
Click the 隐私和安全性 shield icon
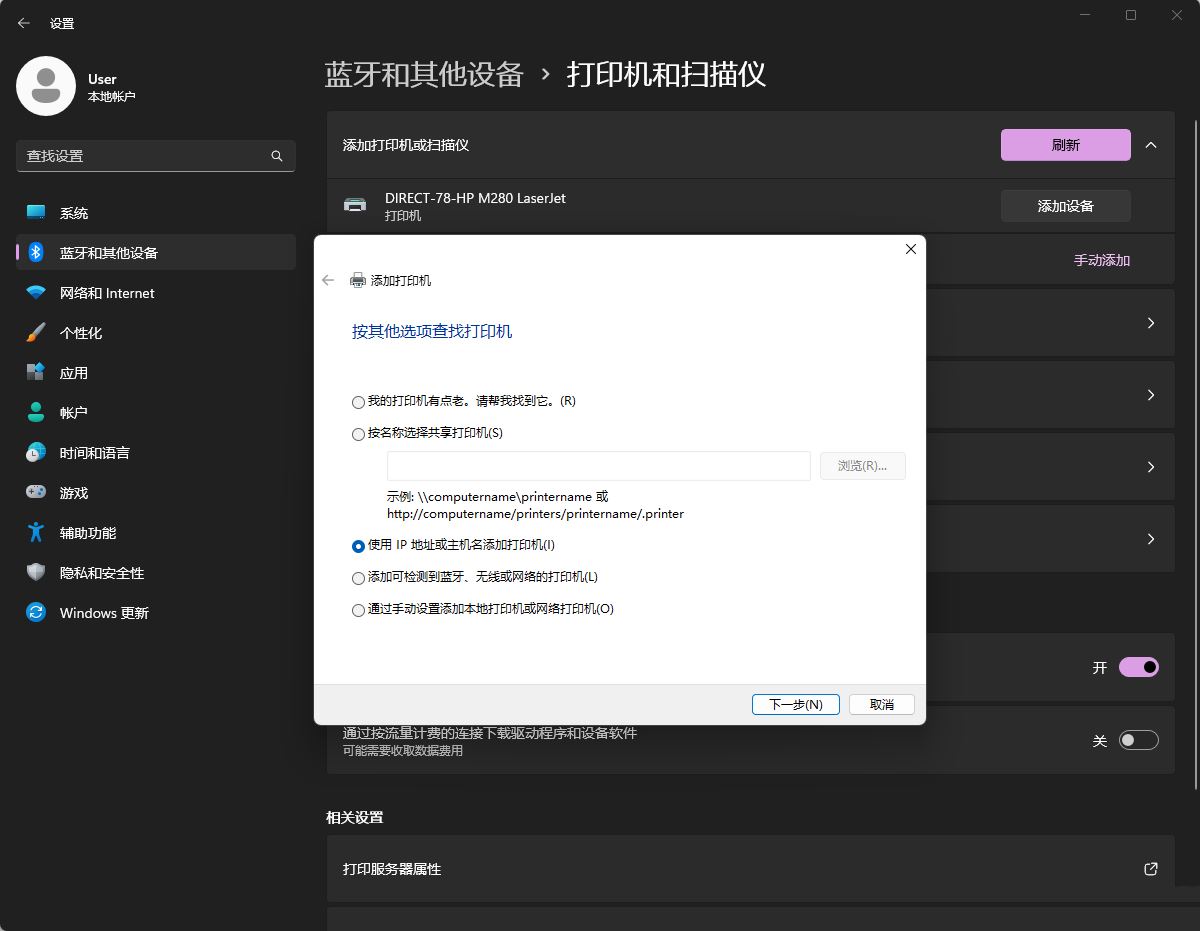[36, 572]
